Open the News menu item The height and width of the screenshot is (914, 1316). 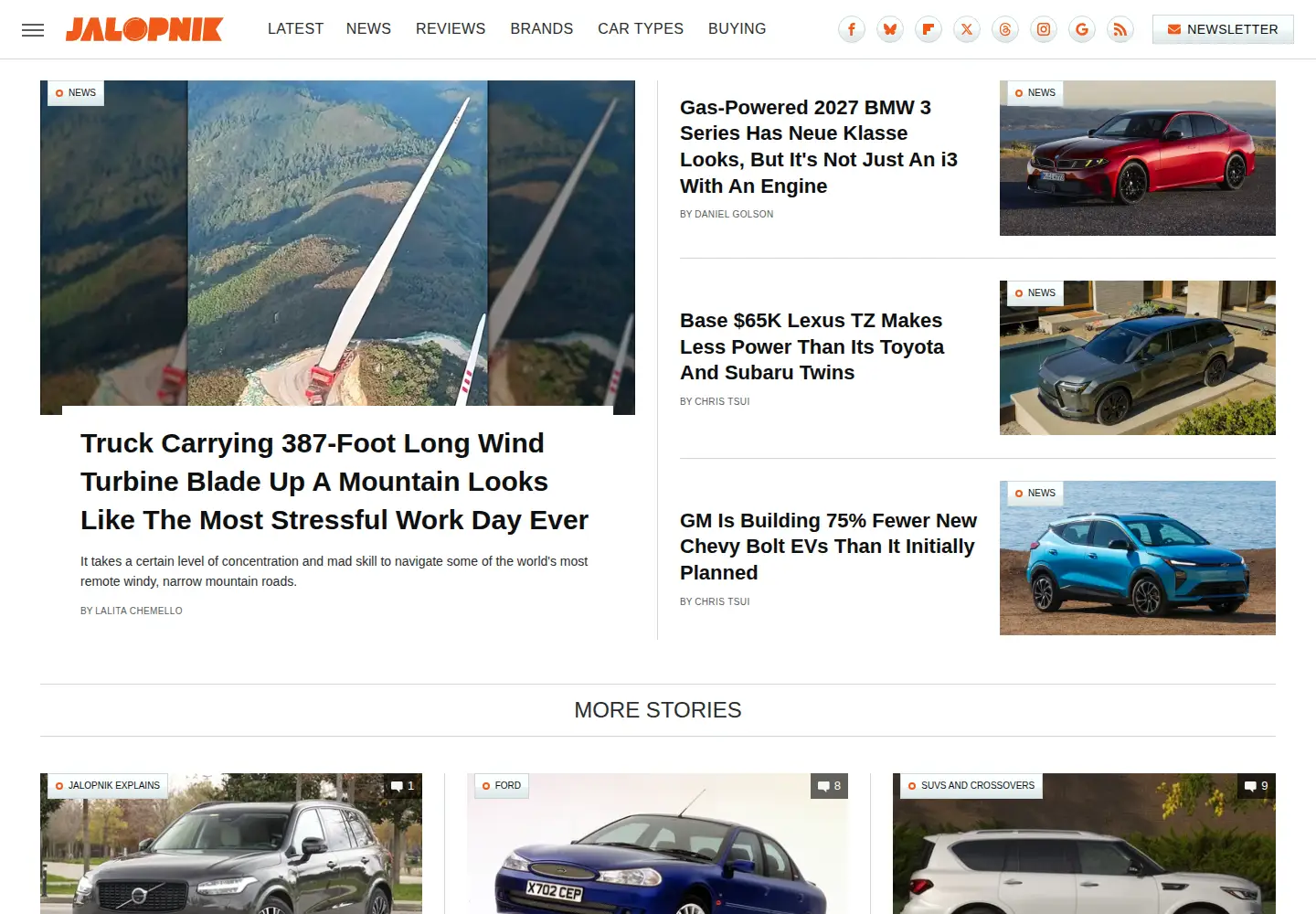point(368,29)
